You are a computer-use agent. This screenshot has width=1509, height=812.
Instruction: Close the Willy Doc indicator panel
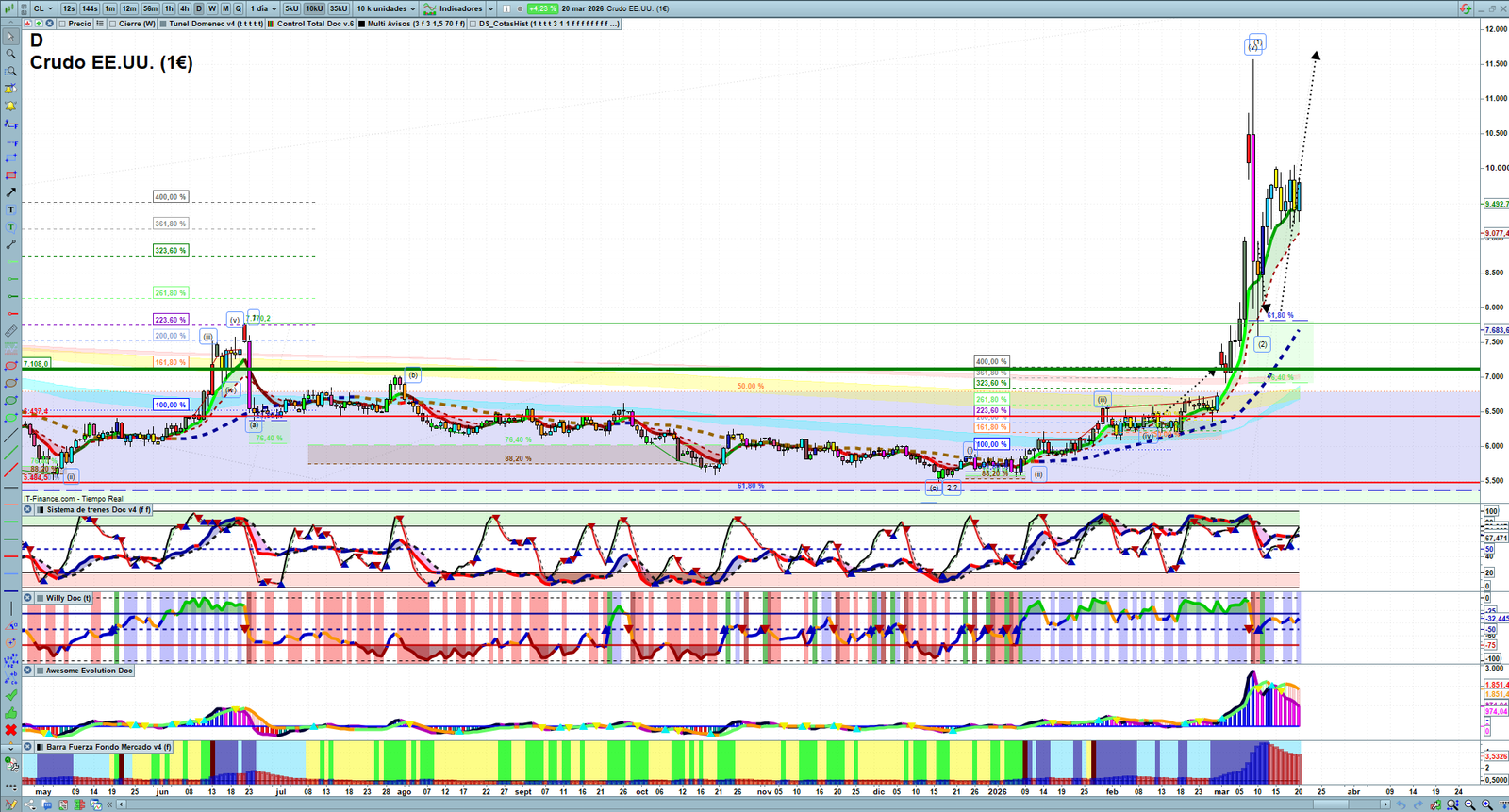28,598
